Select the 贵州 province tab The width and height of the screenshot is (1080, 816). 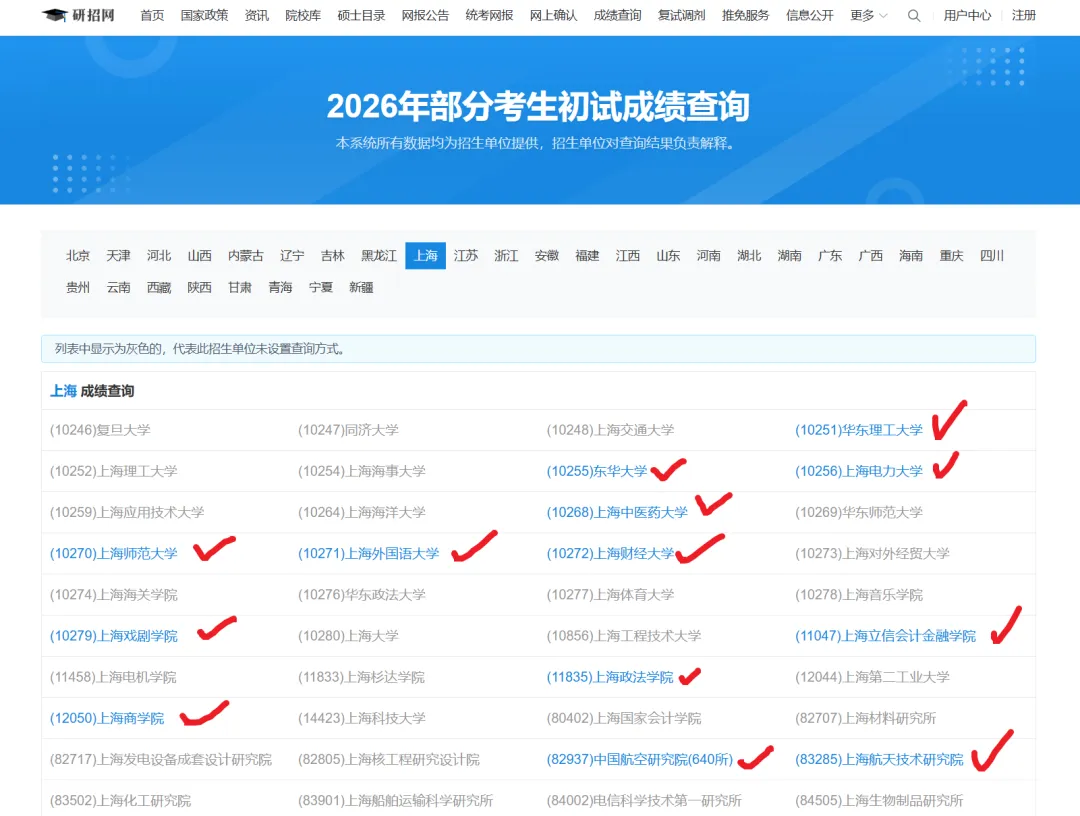(x=78, y=287)
